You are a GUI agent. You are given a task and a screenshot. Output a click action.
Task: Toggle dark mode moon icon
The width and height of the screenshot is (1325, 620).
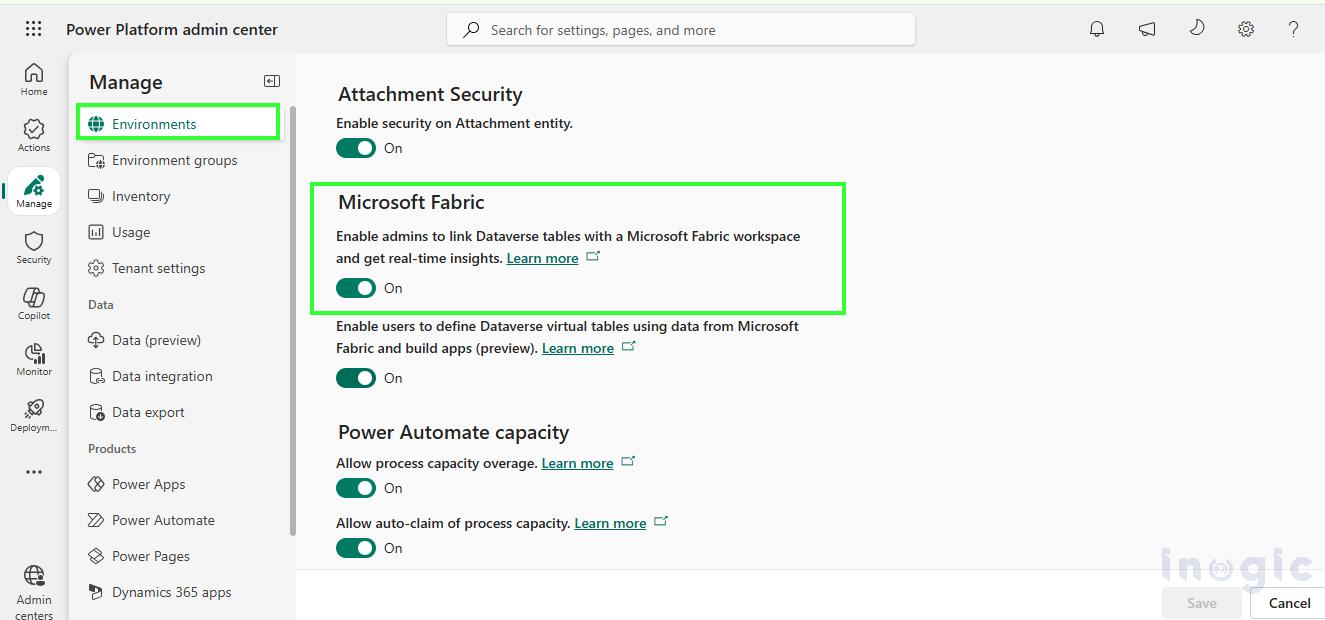click(x=1196, y=29)
